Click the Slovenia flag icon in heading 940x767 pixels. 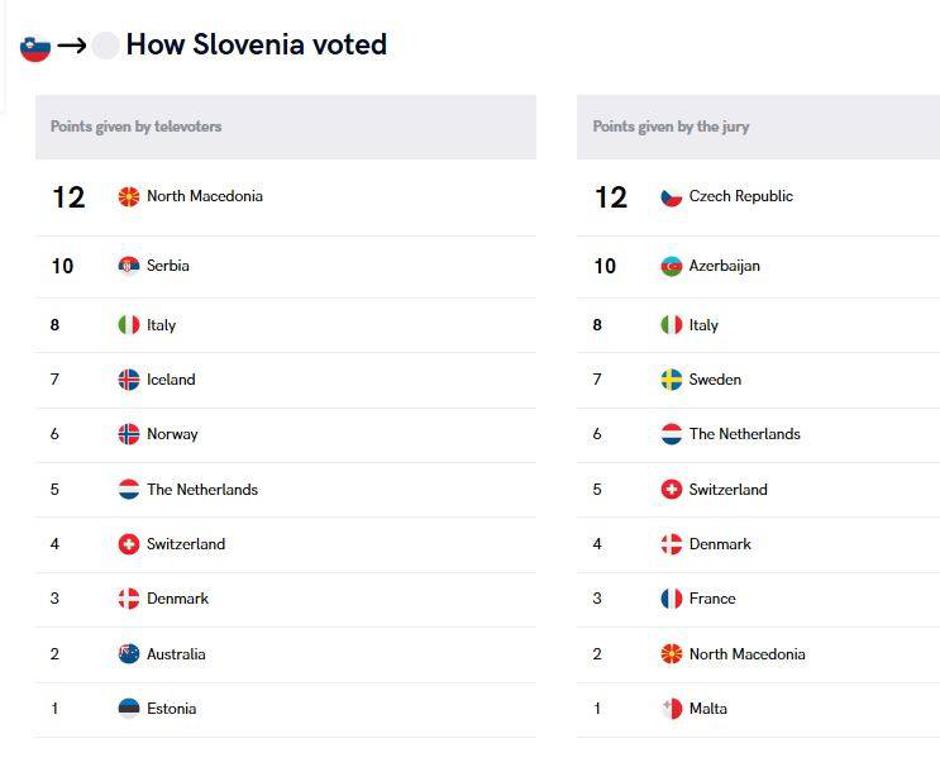[x=35, y=47]
